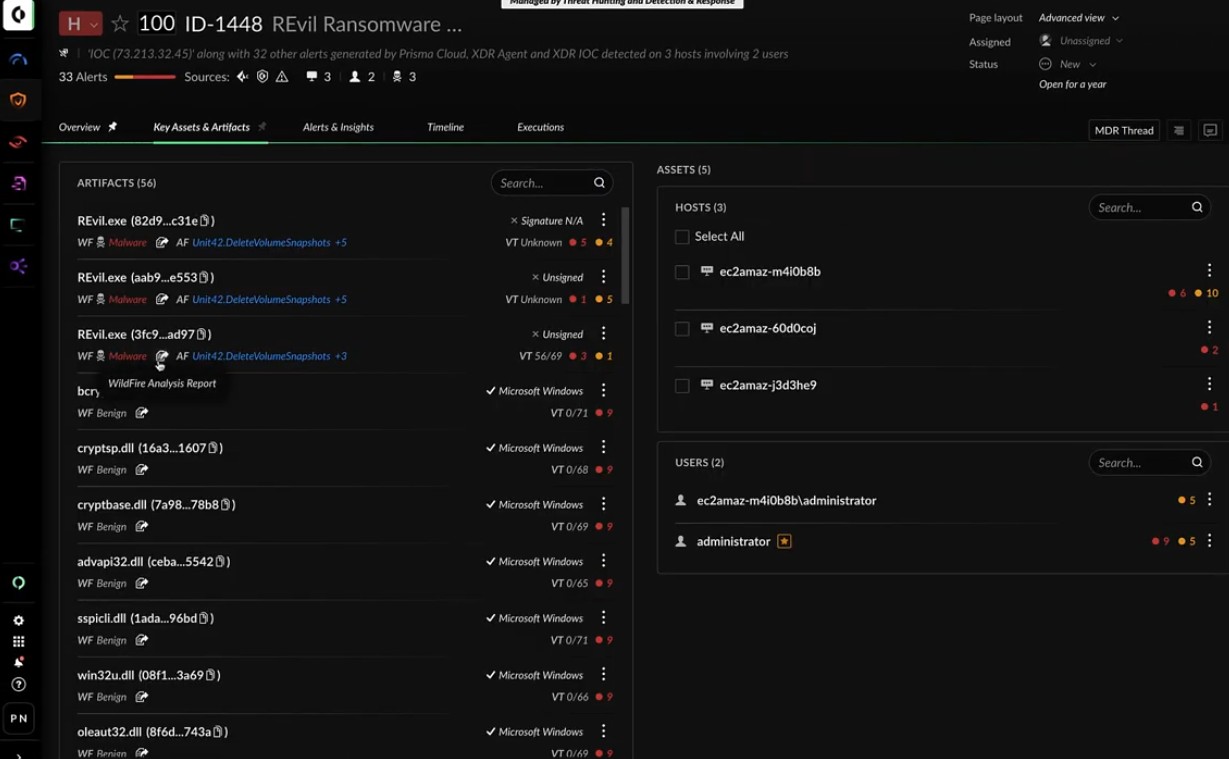Switch to Alerts & Insights tab
This screenshot has height=759, width=1229.
[338, 127]
